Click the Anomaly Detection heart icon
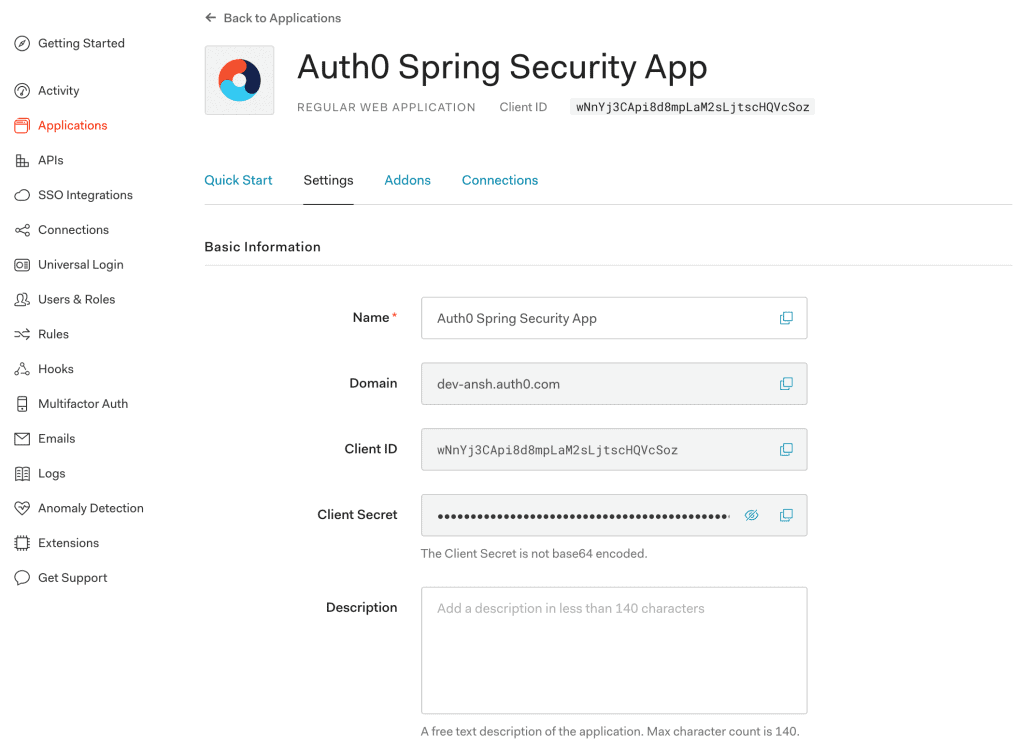 tap(22, 509)
